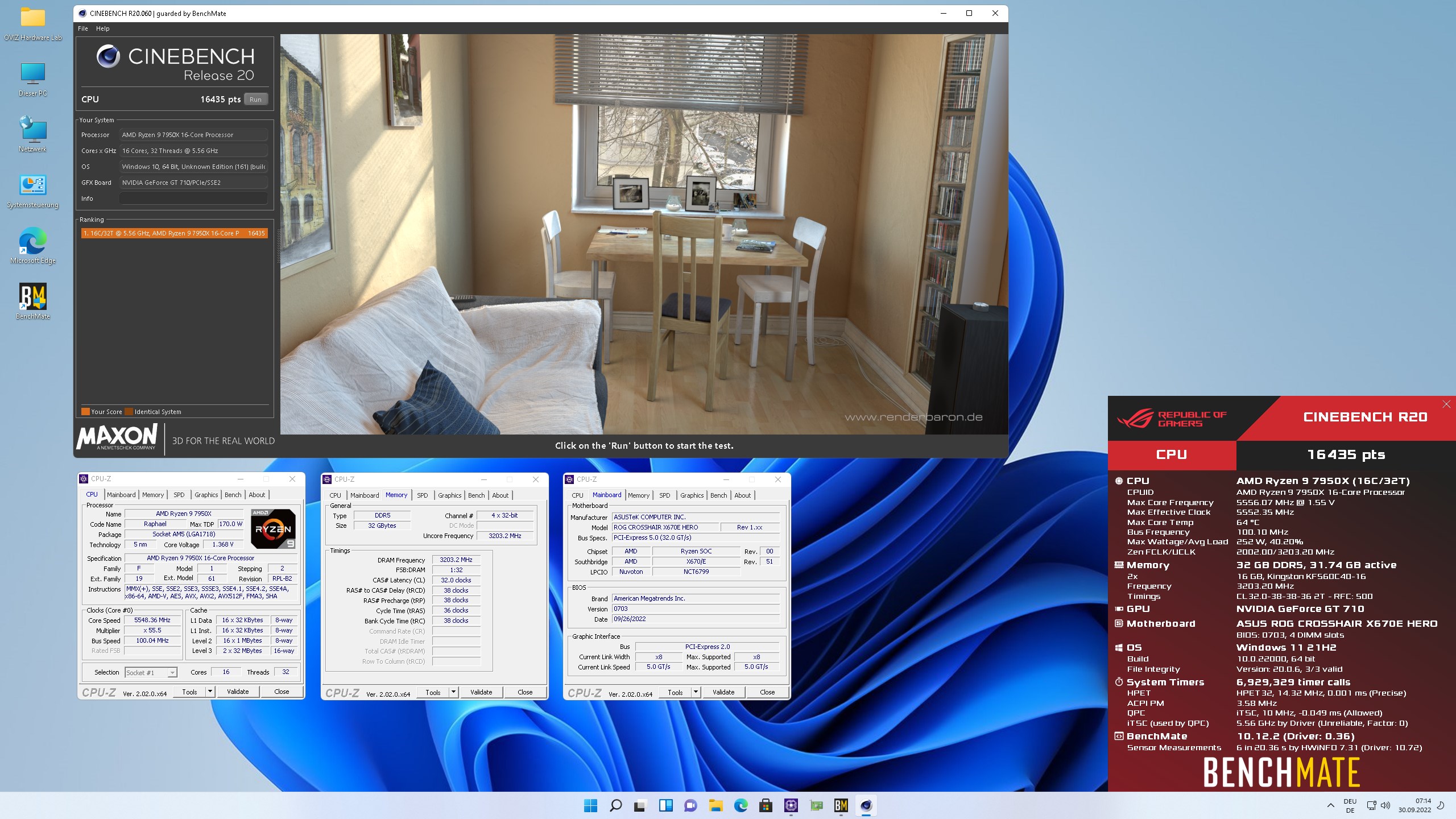Open the volume tray icon
Image resolution: width=1456 pixels, height=819 pixels.
(1385, 805)
